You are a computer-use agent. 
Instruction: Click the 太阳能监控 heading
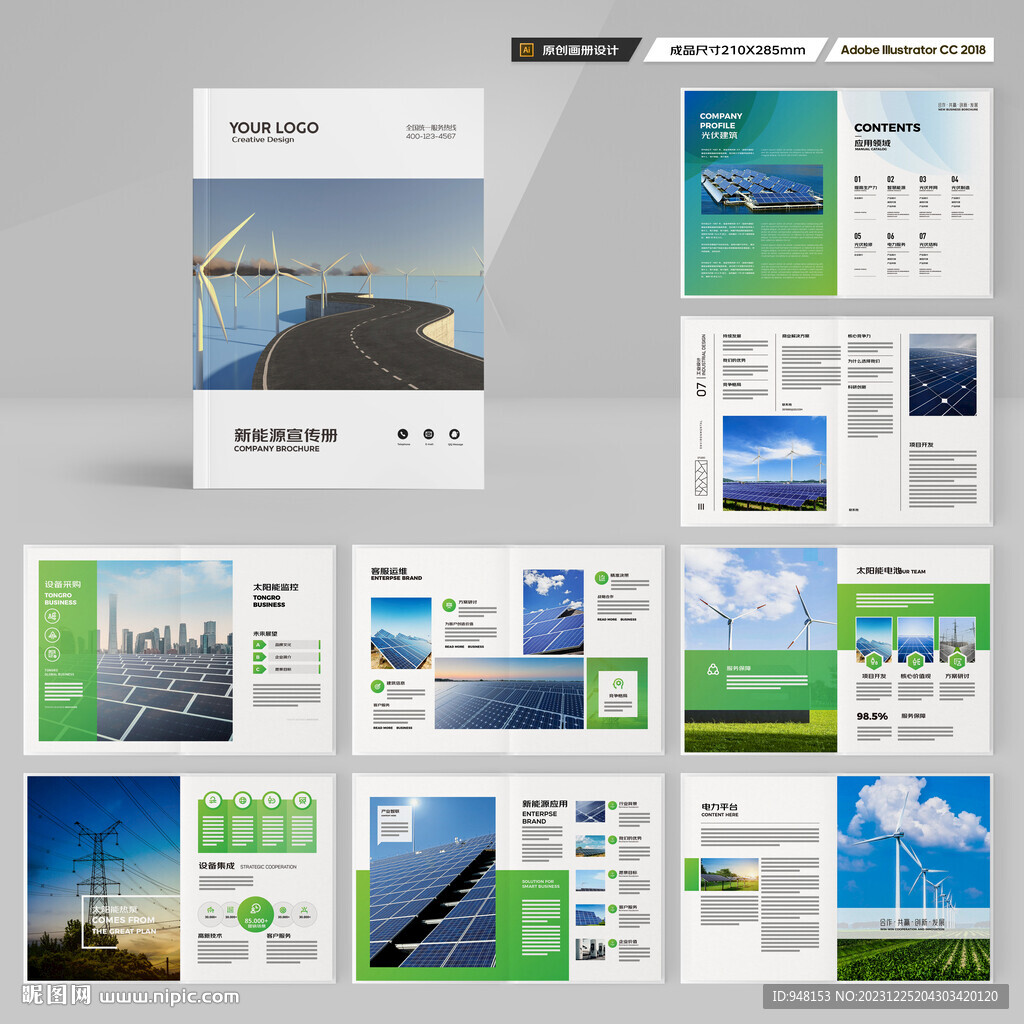pyautogui.click(x=276, y=587)
